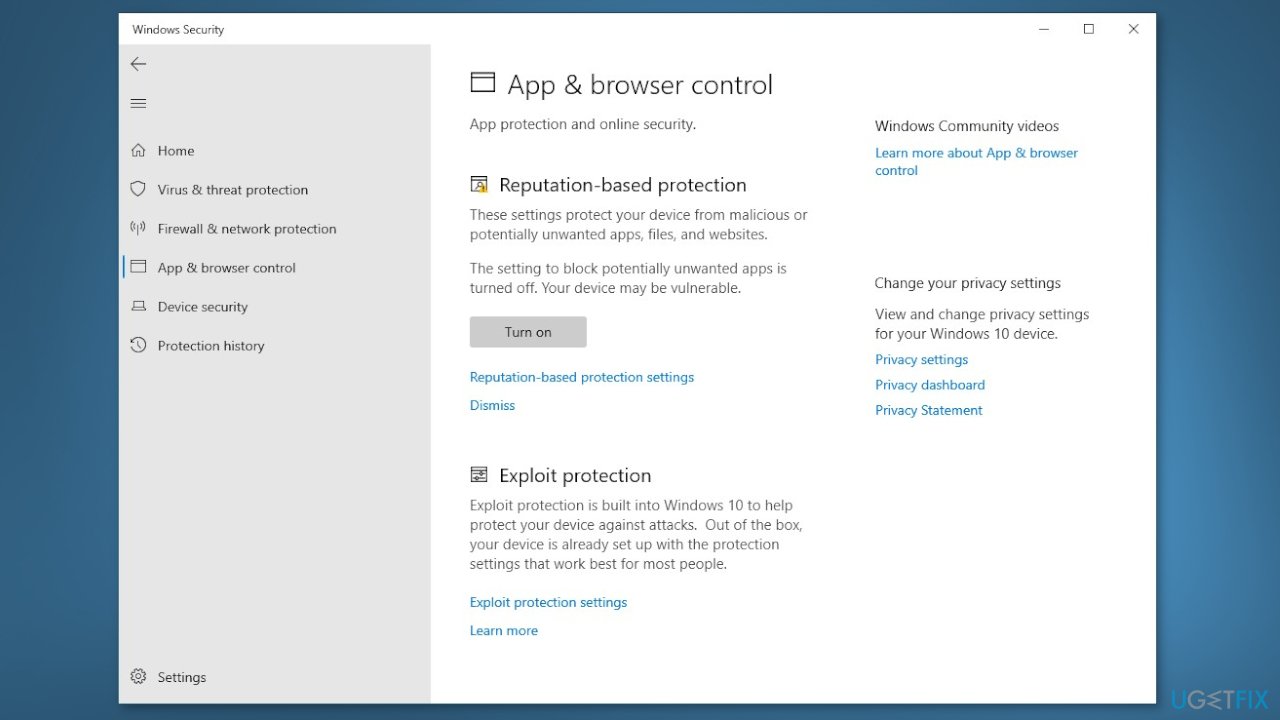Click the Reputation-based protection warning shield icon
This screenshot has width=1280, height=720.
478,184
